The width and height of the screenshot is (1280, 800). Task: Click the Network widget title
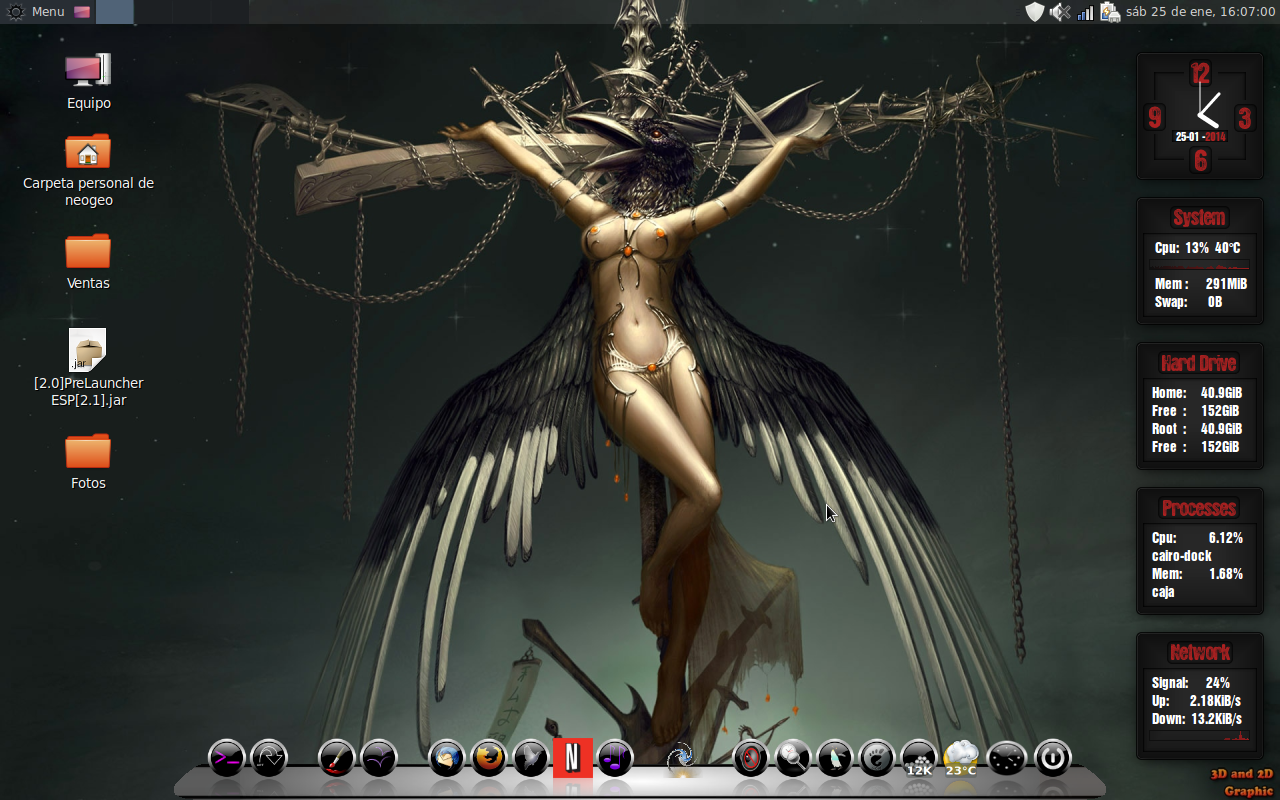(x=1200, y=653)
